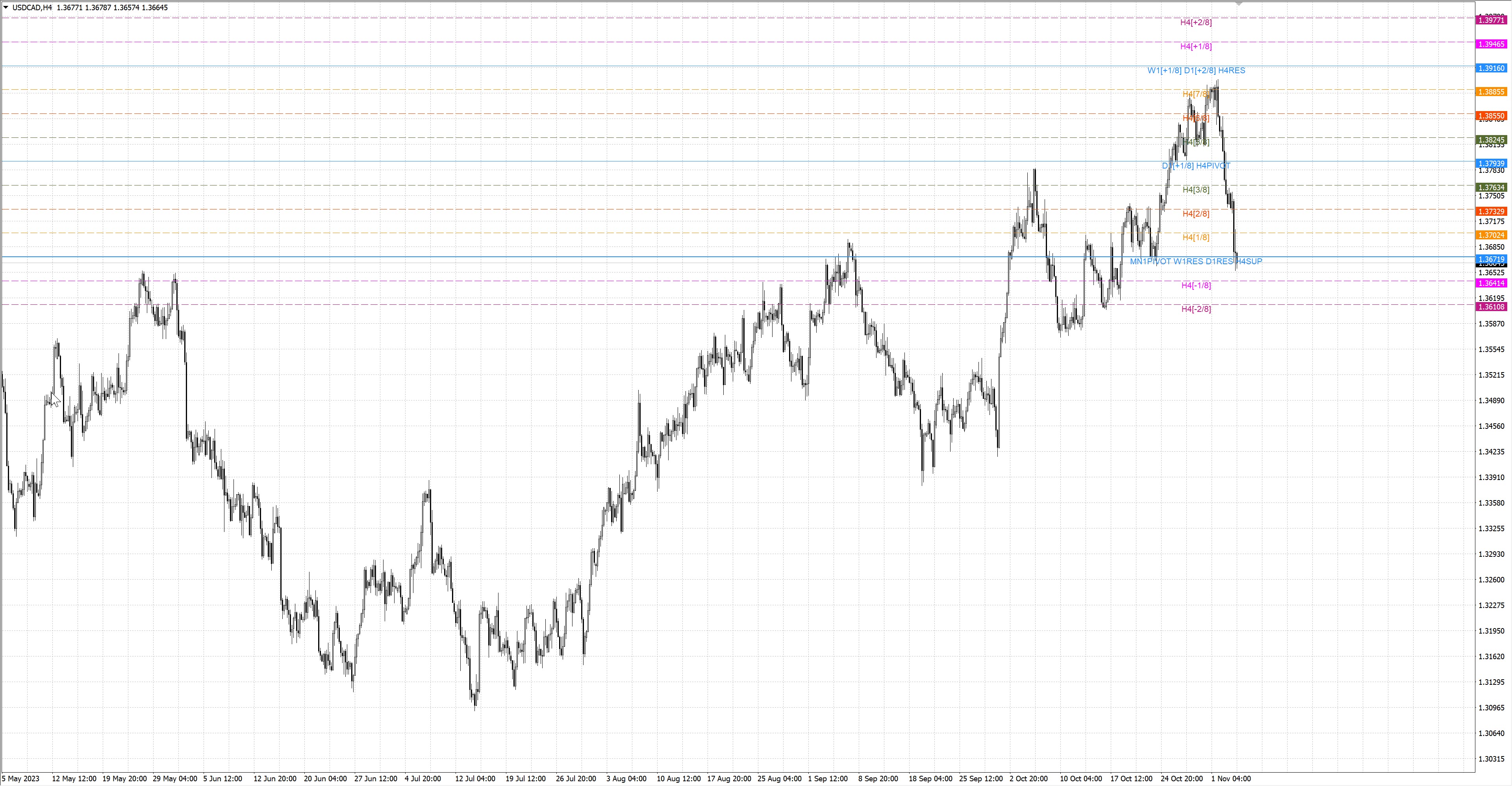Click the 1 Nov 04:00 time axis label

coord(1231,779)
